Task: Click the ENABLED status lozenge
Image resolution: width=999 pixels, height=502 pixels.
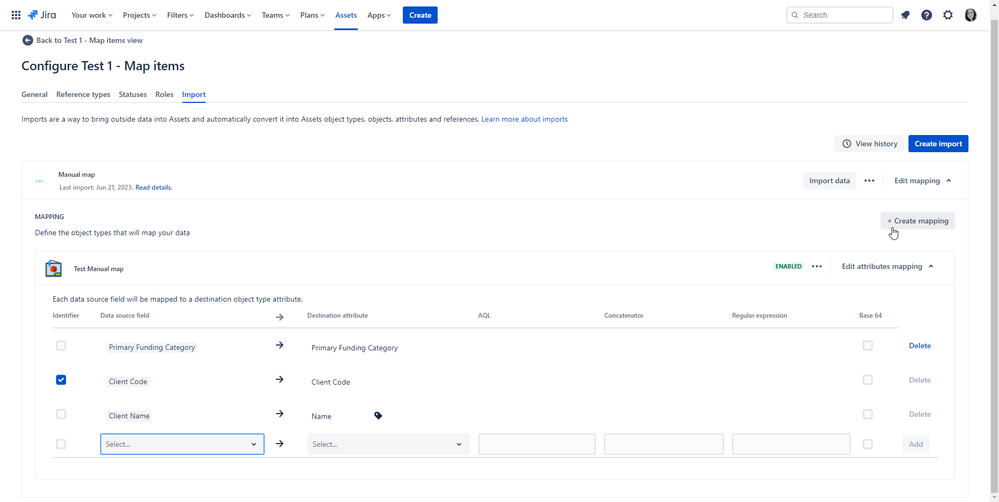Action: 788,266
